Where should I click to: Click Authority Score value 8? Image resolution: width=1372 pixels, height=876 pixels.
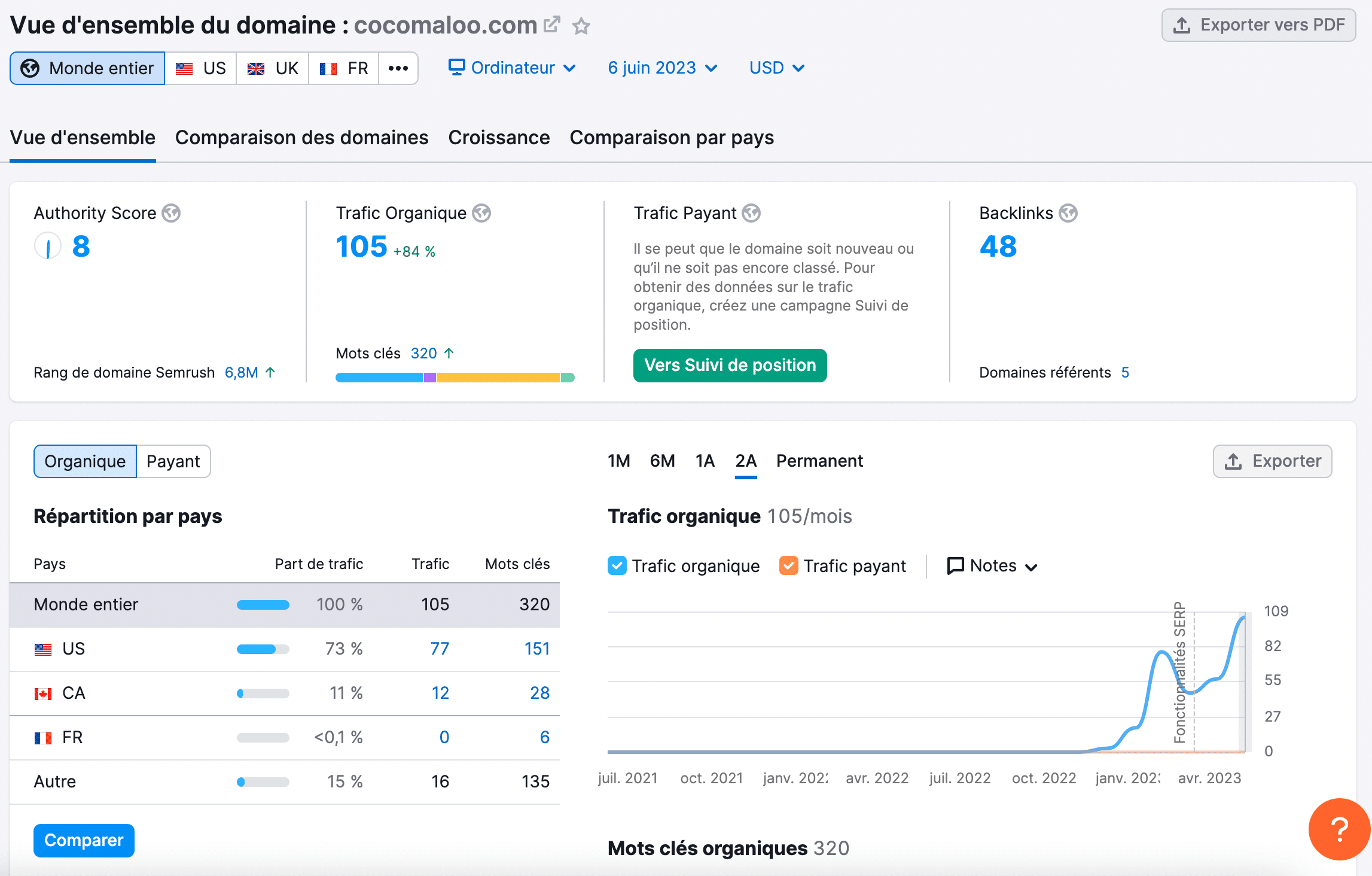click(81, 247)
